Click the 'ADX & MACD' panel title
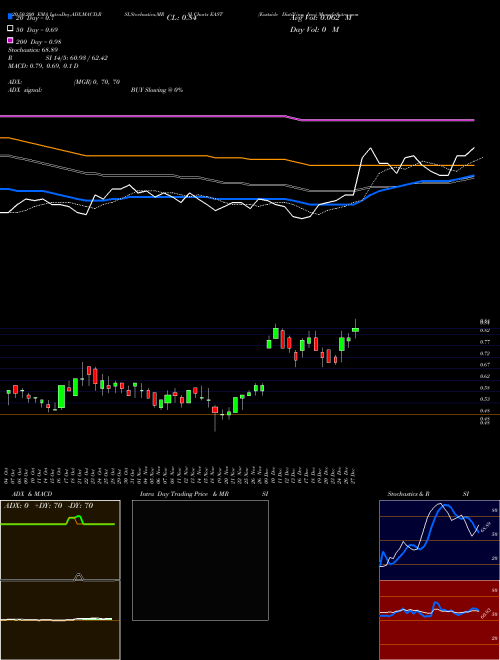Viewport: 500px width, 660px height. tap(32, 494)
